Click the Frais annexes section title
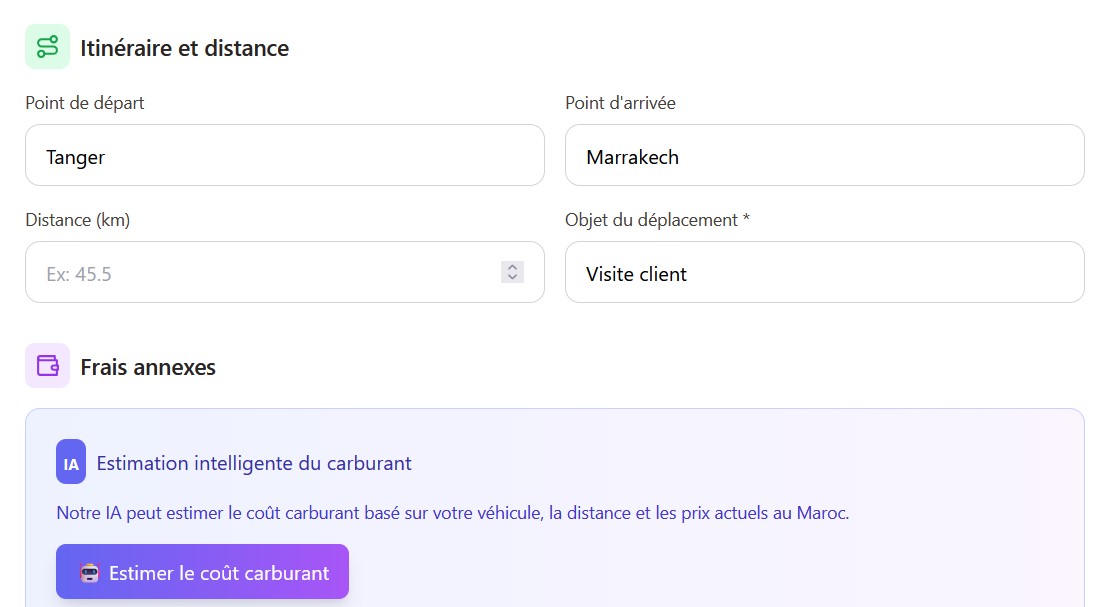1106x607 pixels. (147, 367)
